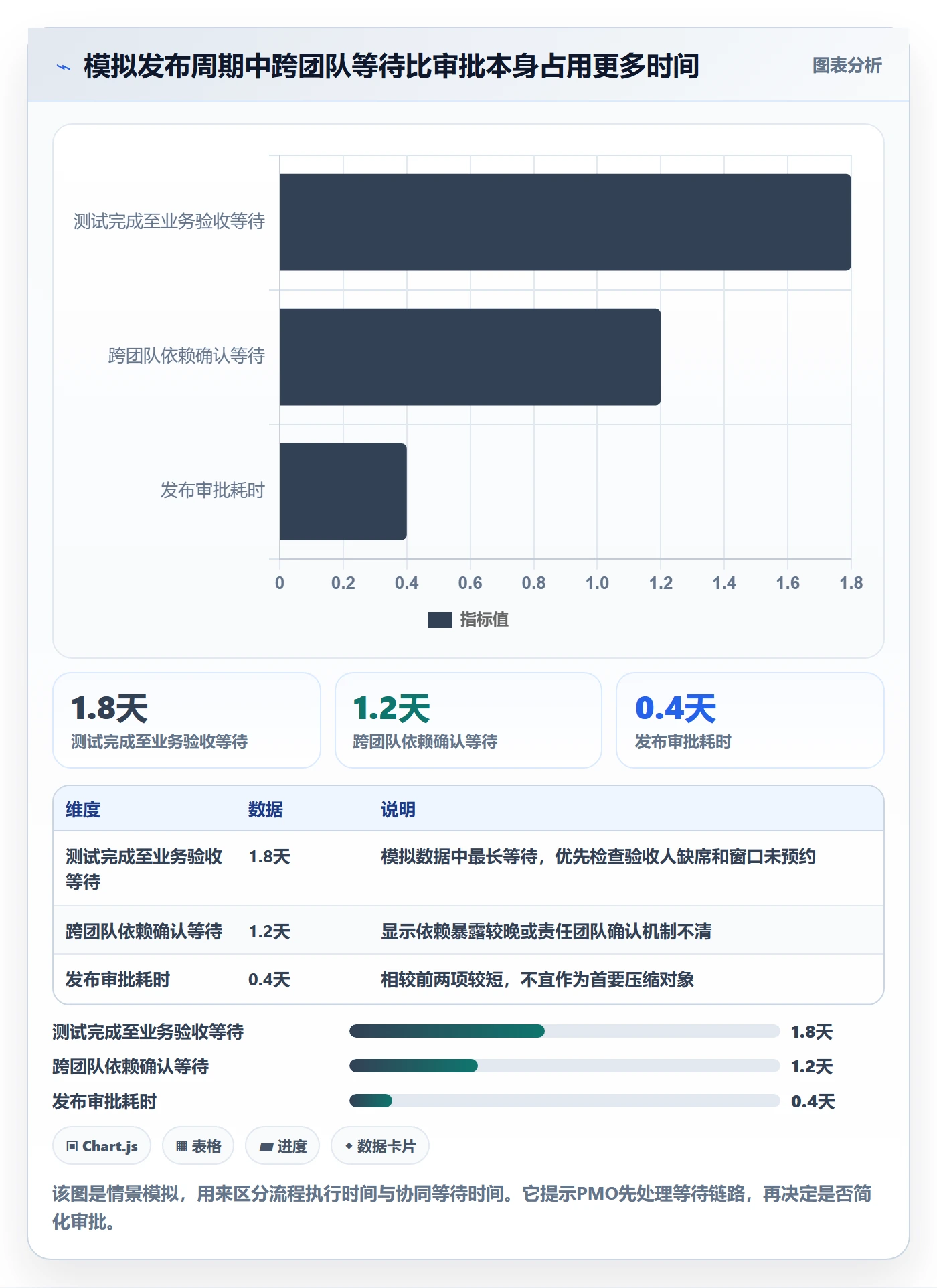Click the Chart.js tag label
The image size is (937, 1288).
tap(110, 1147)
